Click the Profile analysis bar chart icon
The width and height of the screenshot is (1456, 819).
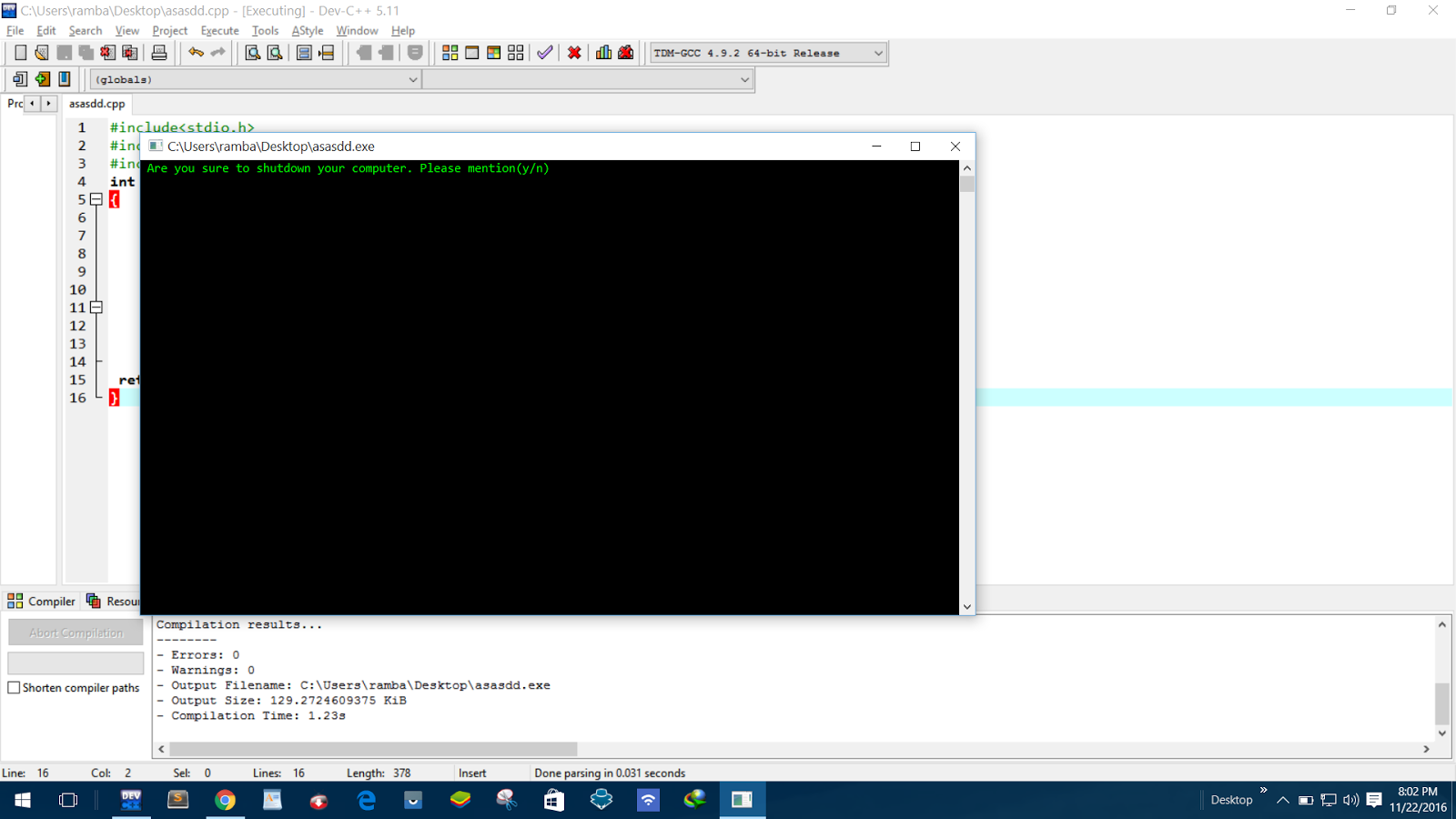pos(602,52)
